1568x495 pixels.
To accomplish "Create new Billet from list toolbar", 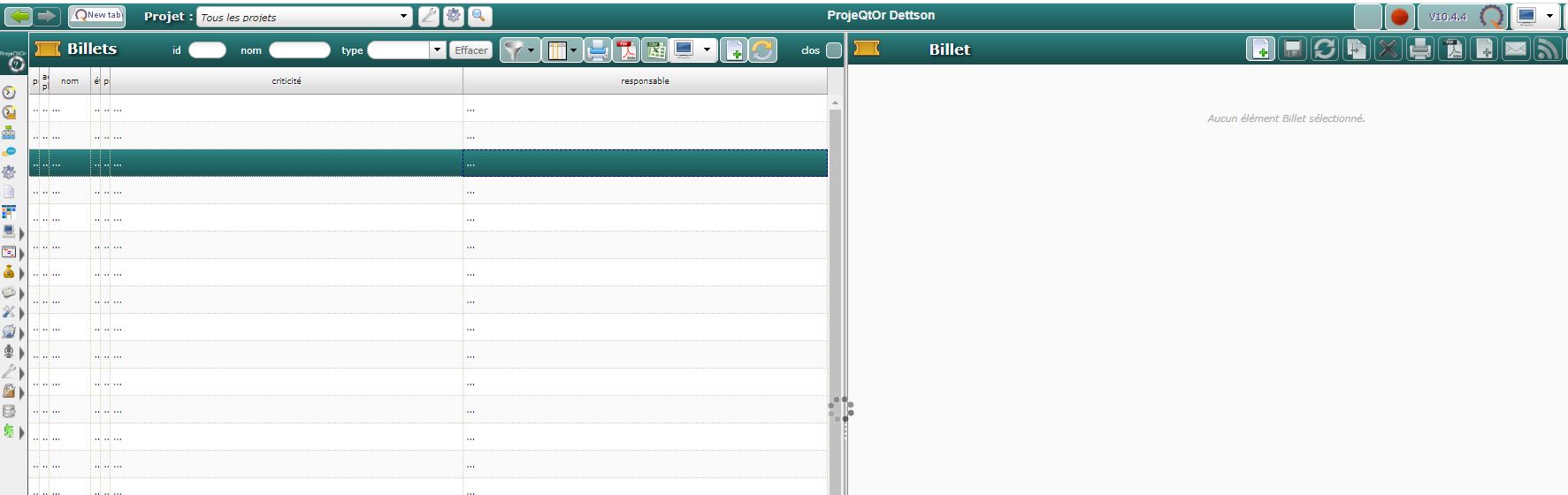I will pyautogui.click(x=733, y=50).
